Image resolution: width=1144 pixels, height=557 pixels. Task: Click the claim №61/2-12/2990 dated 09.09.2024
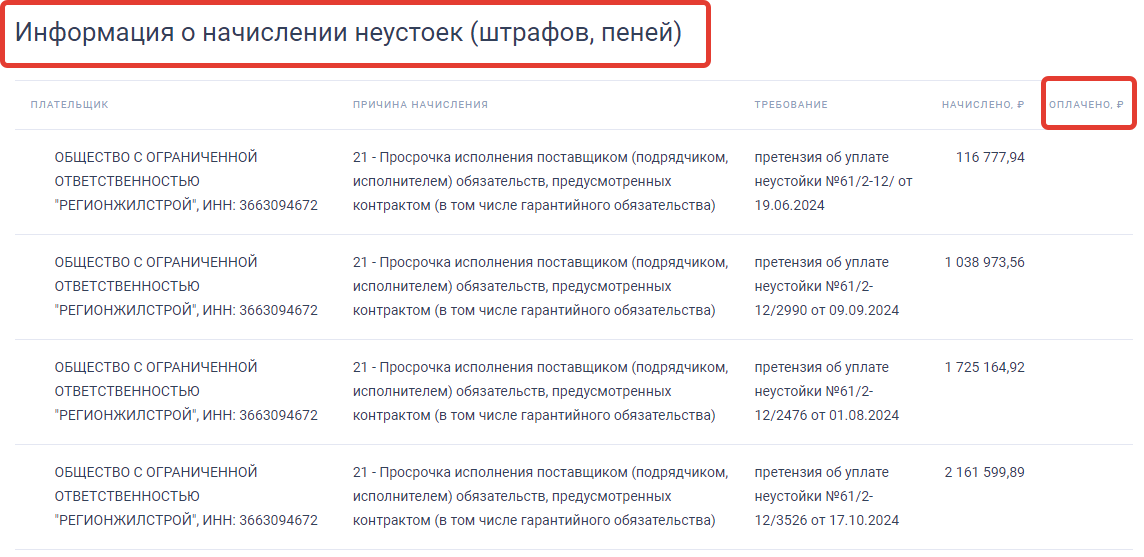coord(827,286)
